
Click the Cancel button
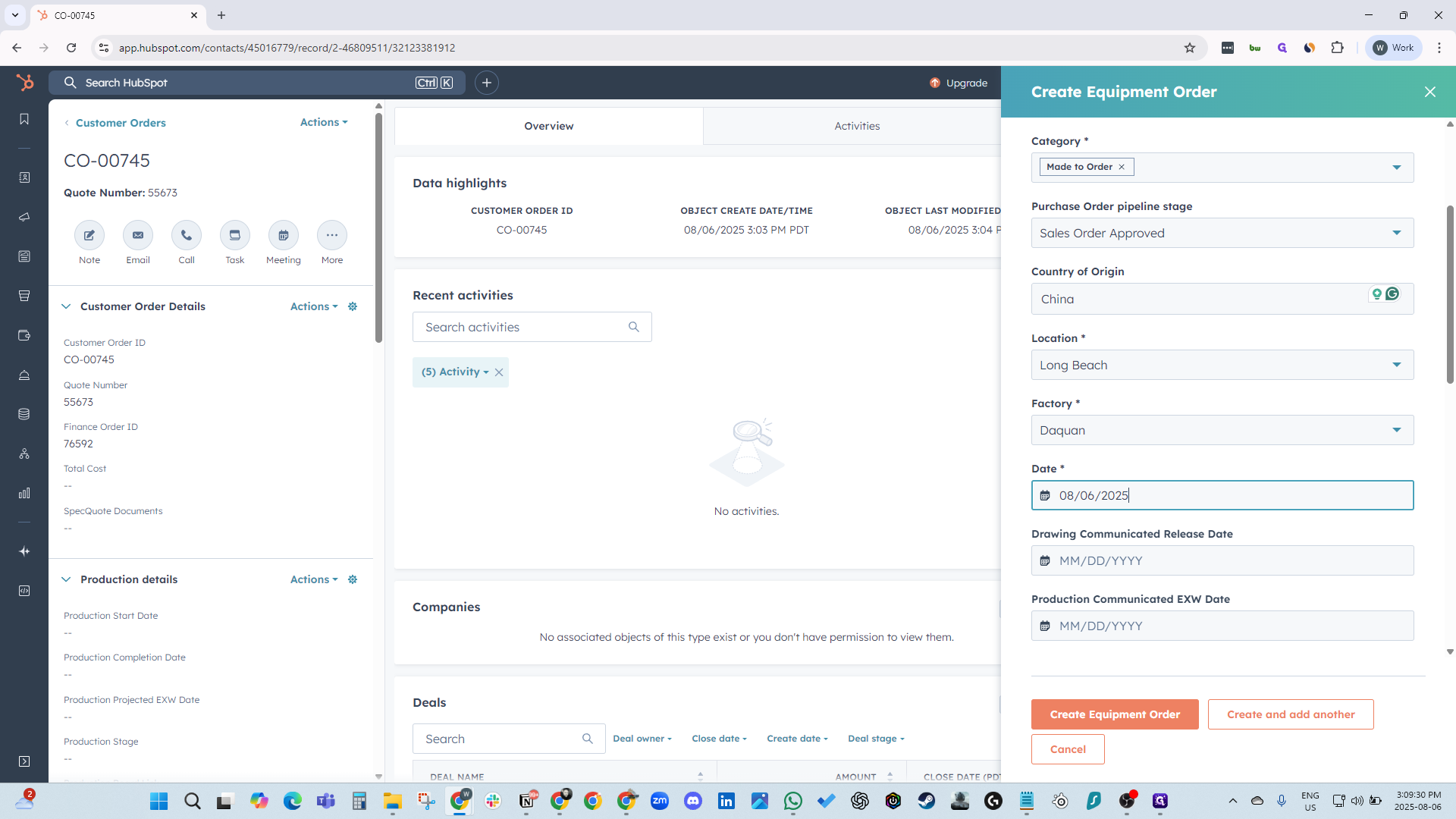pyautogui.click(x=1068, y=749)
